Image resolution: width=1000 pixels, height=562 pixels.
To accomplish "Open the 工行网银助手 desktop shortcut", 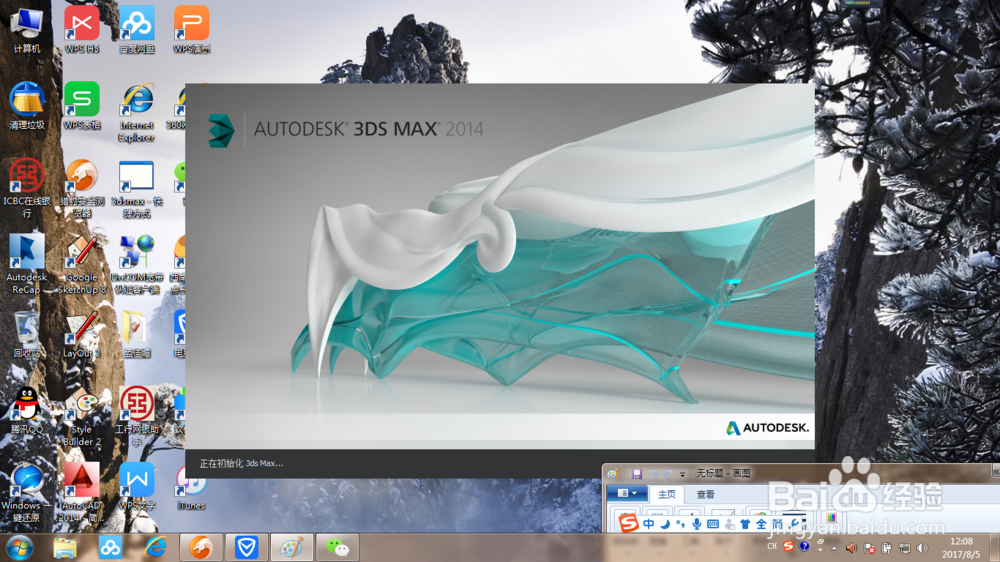I will (x=136, y=417).
